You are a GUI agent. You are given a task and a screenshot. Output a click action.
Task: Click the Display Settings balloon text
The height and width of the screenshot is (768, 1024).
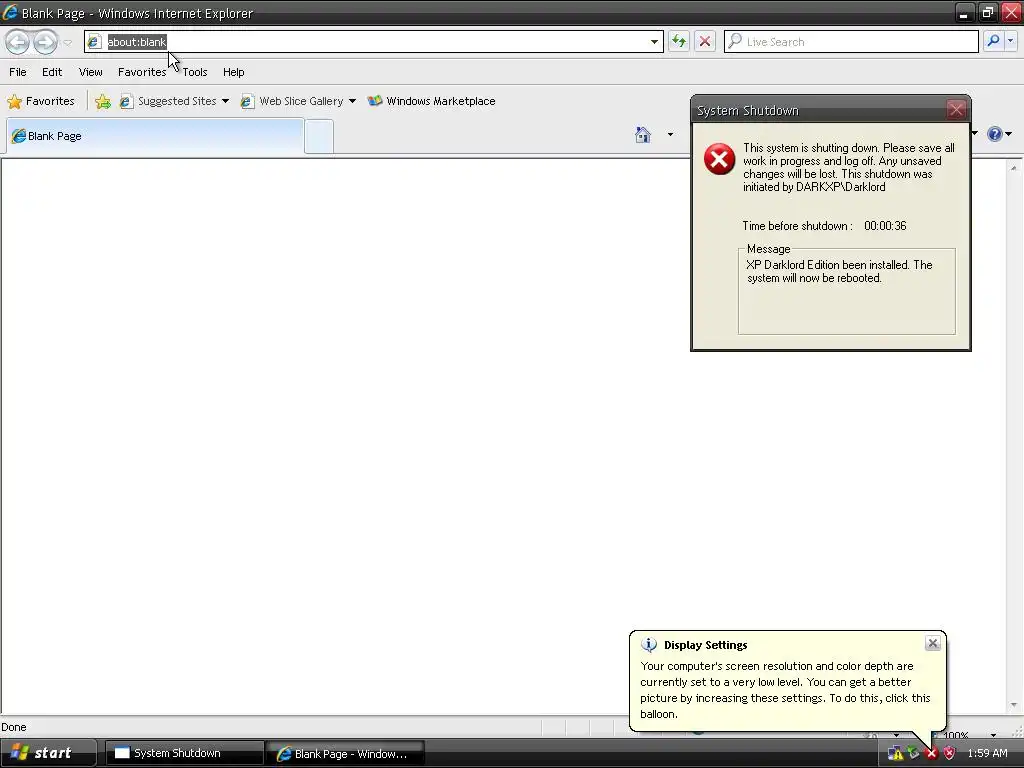pyautogui.click(x=785, y=690)
